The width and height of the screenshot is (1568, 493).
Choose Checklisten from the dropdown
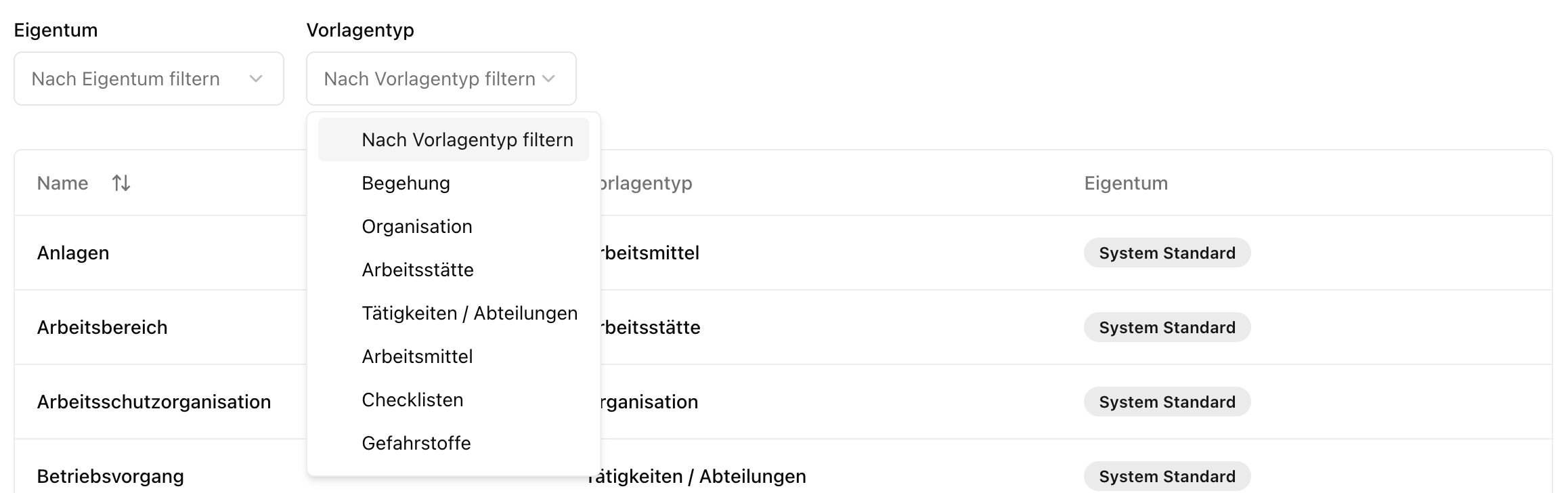tap(412, 400)
